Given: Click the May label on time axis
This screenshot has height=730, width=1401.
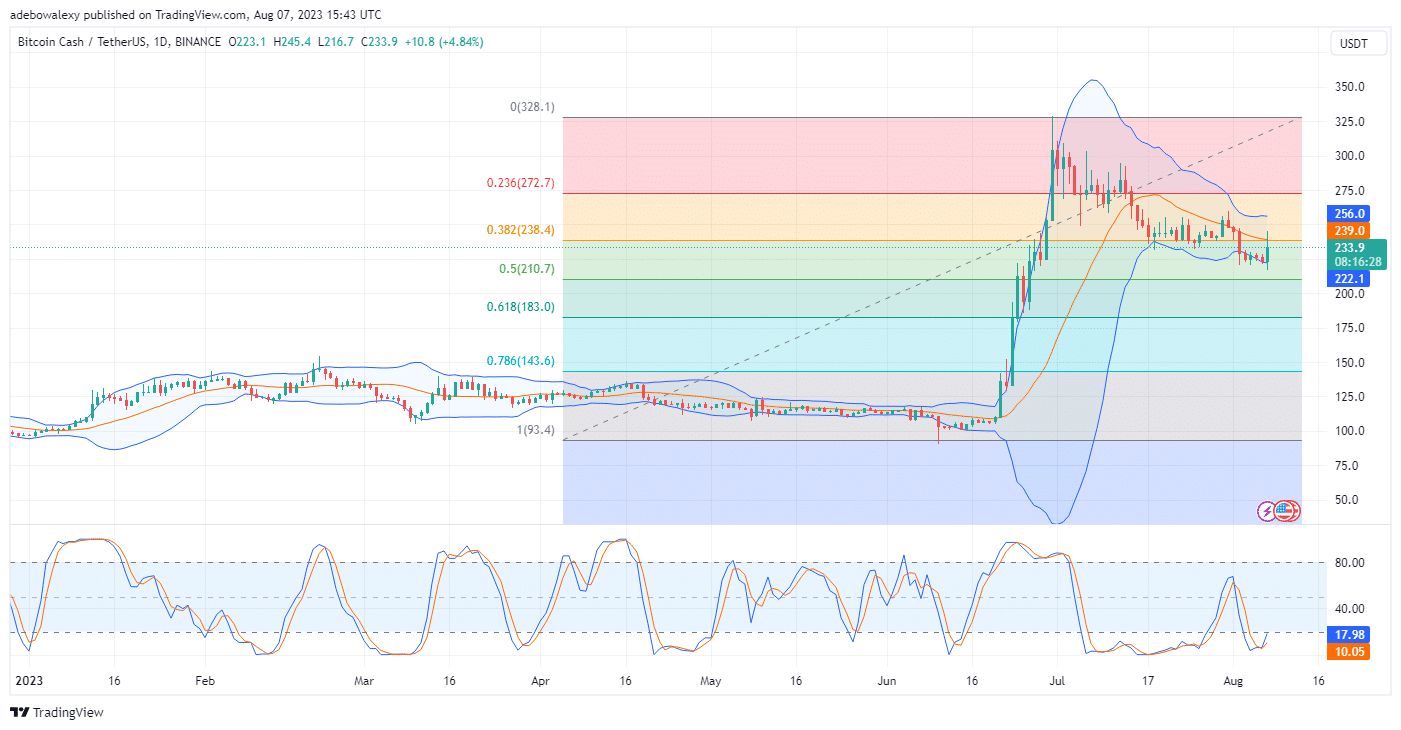Looking at the screenshot, I should 711,681.
